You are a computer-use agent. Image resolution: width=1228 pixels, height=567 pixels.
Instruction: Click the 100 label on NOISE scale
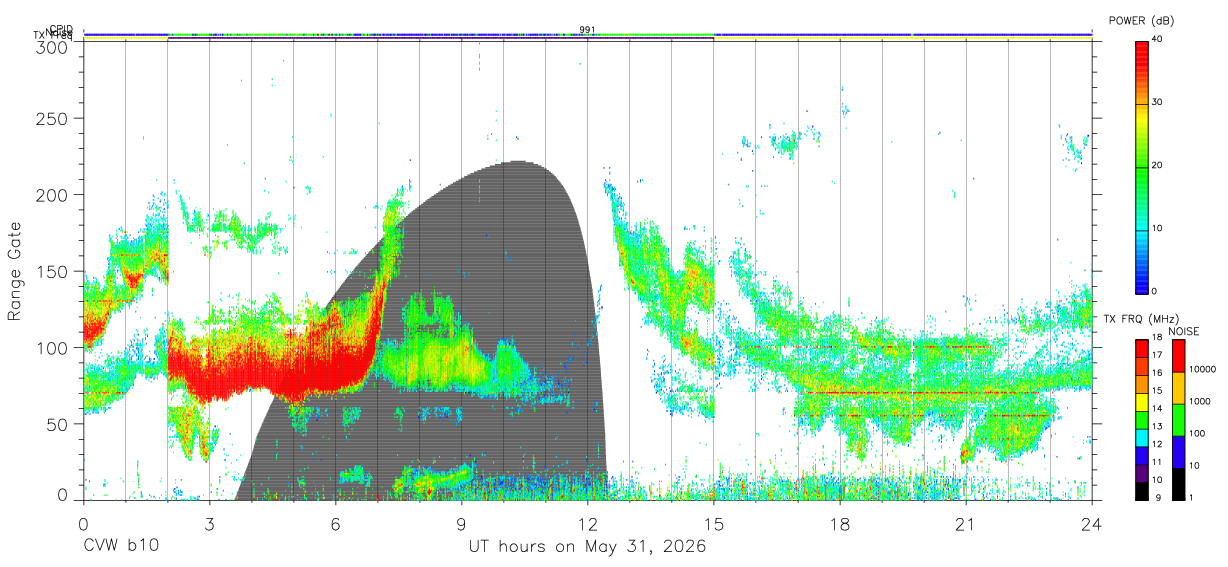[x=1197, y=433]
